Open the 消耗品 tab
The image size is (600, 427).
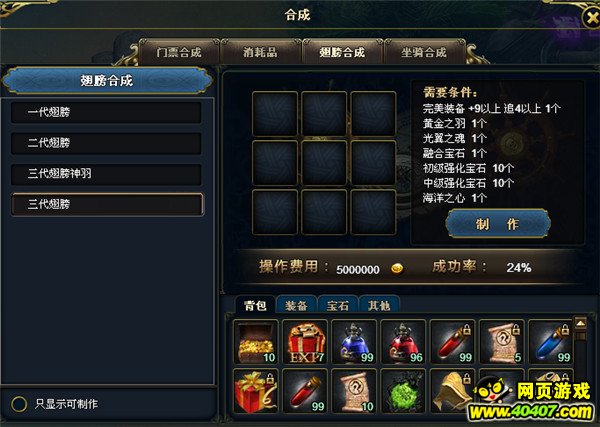pyautogui.click(x=260, y=52)
